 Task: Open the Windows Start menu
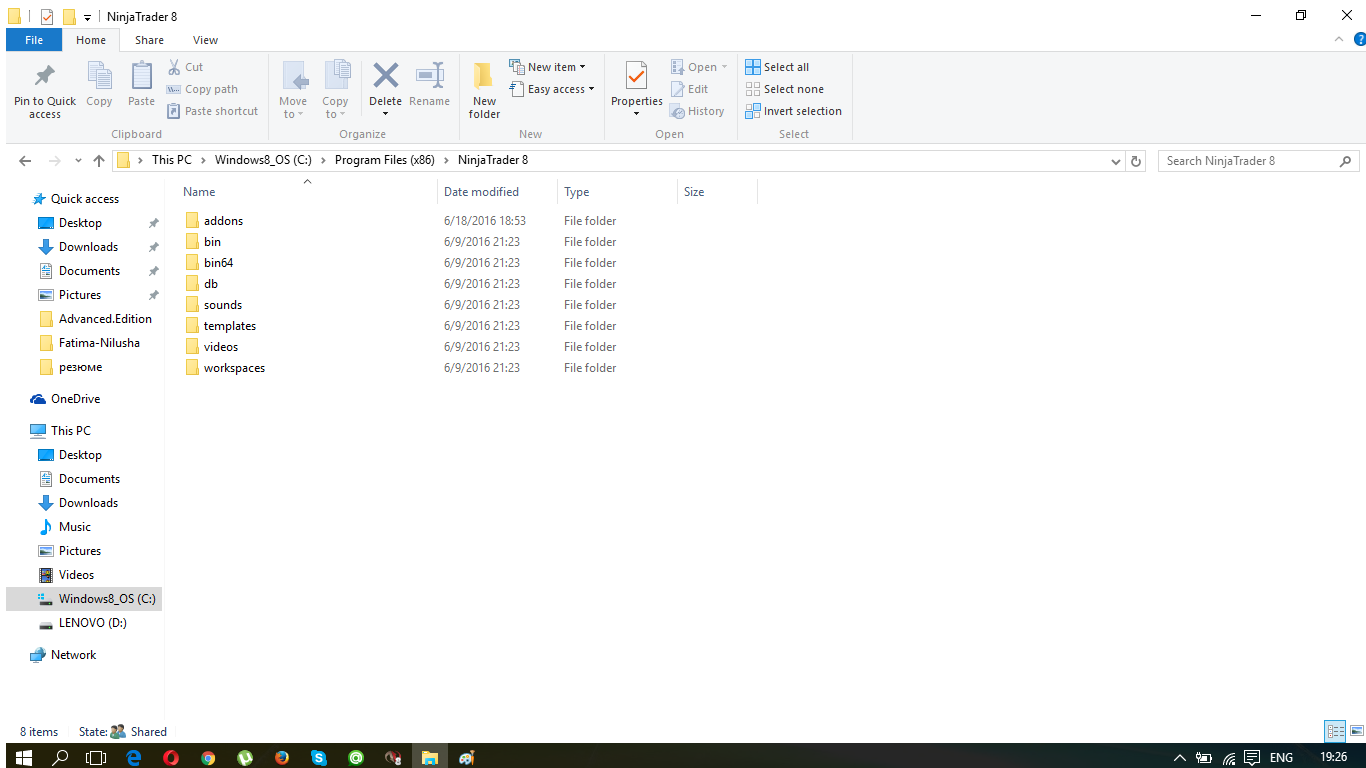tap(23, 757)
